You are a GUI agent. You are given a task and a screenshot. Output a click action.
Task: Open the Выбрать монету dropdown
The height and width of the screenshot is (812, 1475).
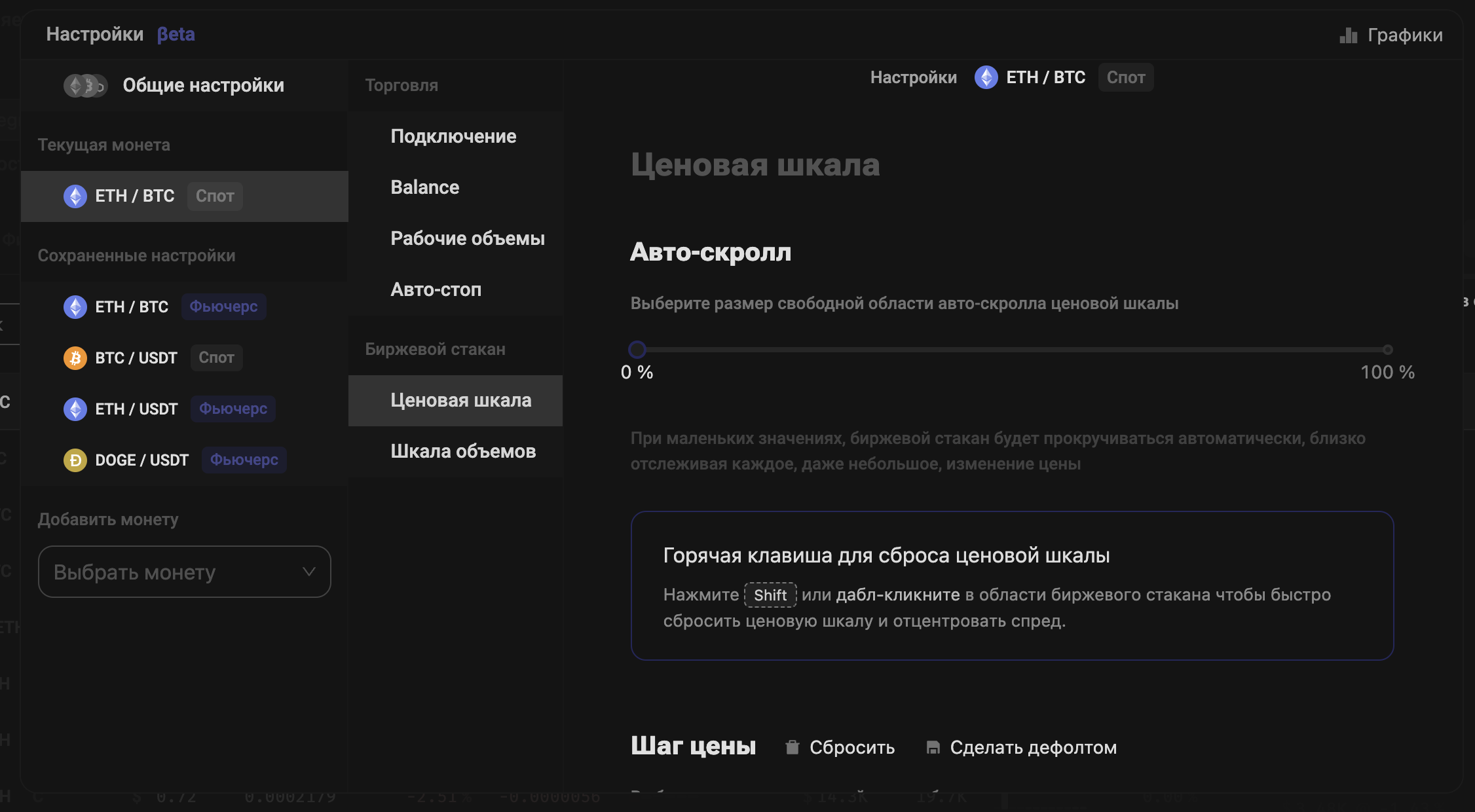click(x=185, y=572)
